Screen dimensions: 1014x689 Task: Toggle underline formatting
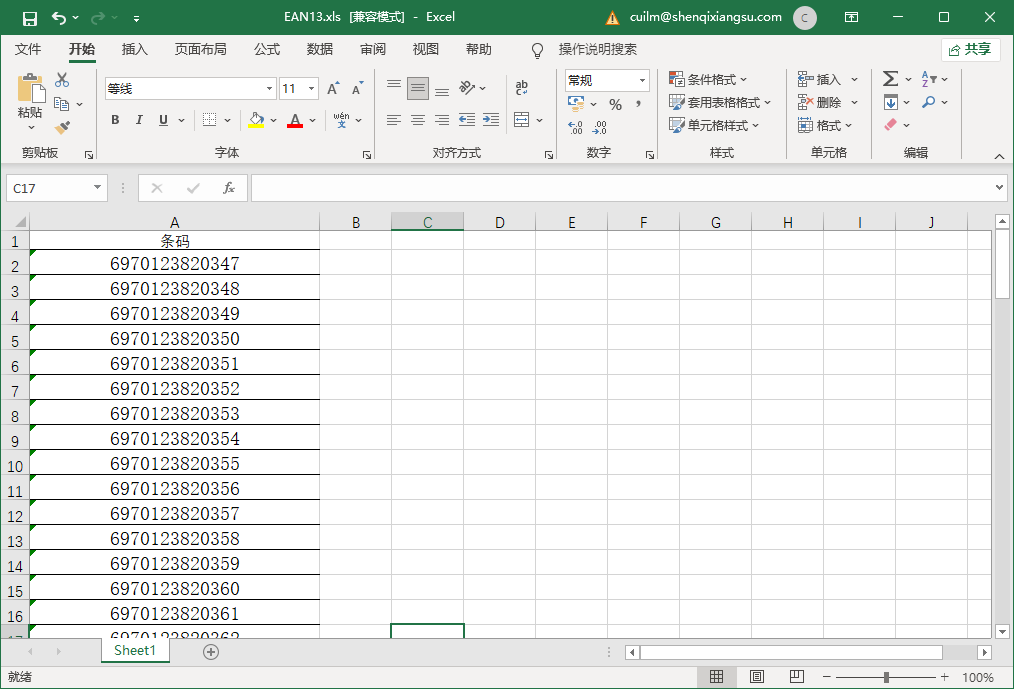coord(163,120)
